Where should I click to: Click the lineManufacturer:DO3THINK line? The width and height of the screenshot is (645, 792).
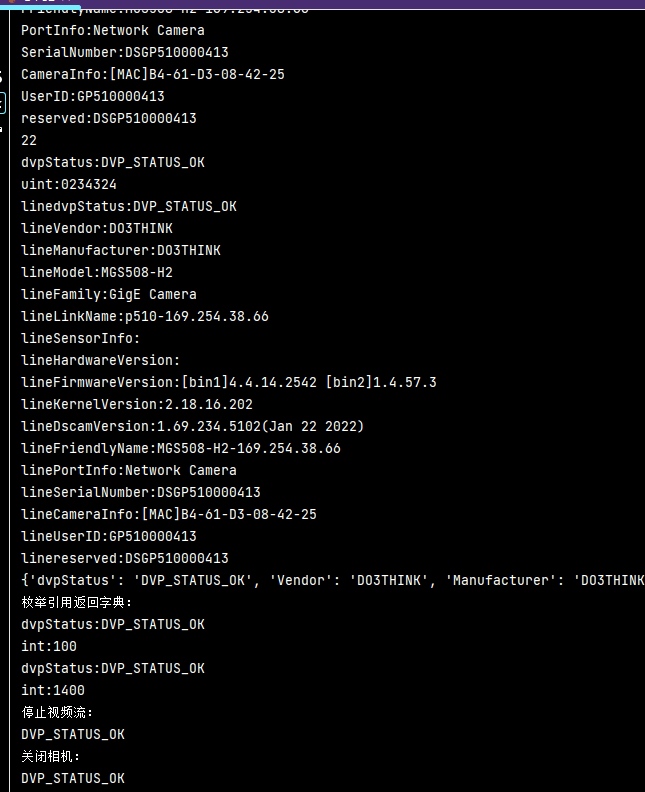point(121,250)
